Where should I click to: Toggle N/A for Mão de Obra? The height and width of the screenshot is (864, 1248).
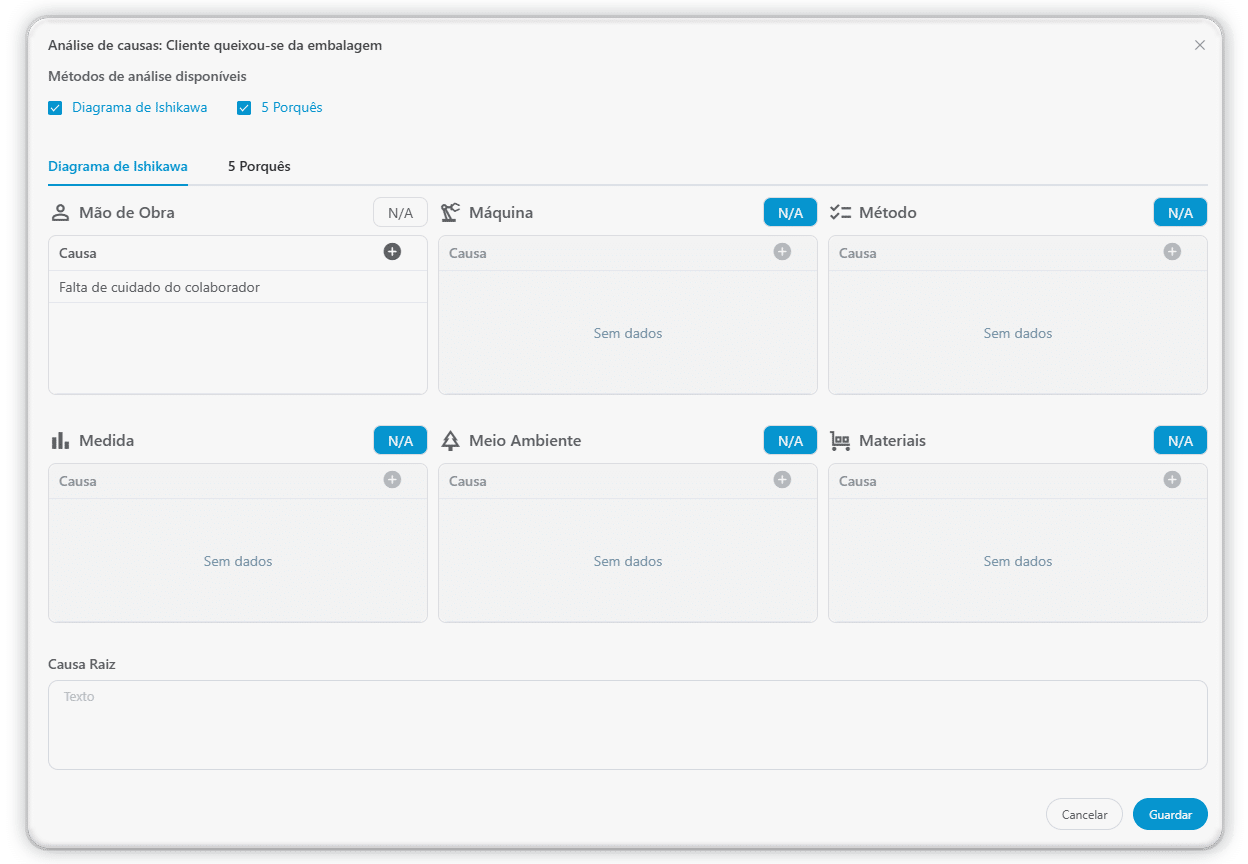(400, 212)
